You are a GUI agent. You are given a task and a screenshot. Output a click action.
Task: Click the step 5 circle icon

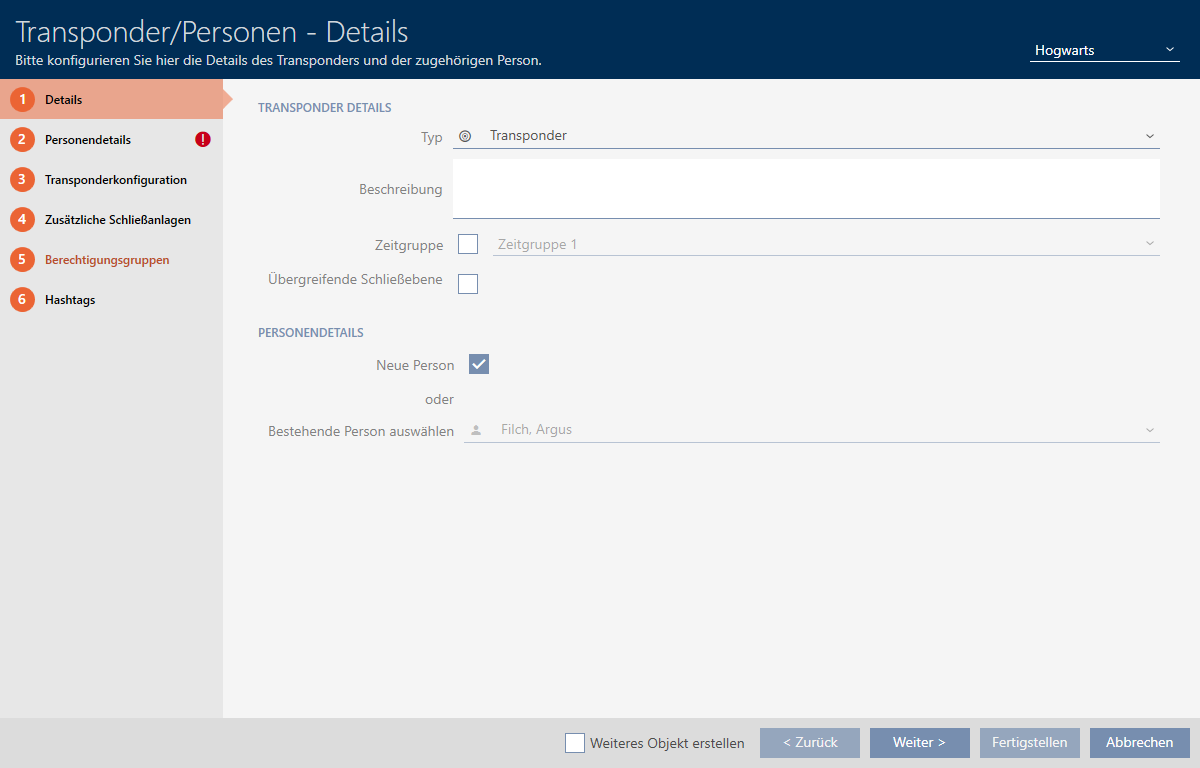[22, 260]
